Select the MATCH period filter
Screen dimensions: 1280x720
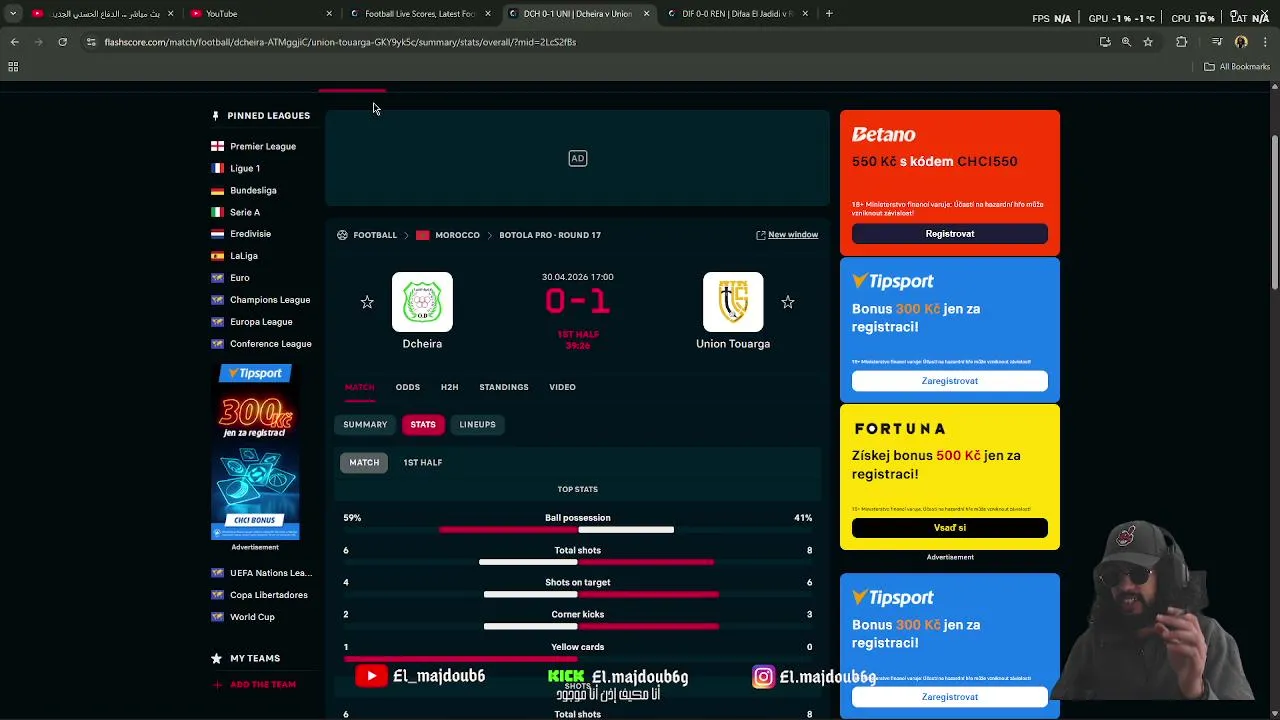(x=364, y=463)
